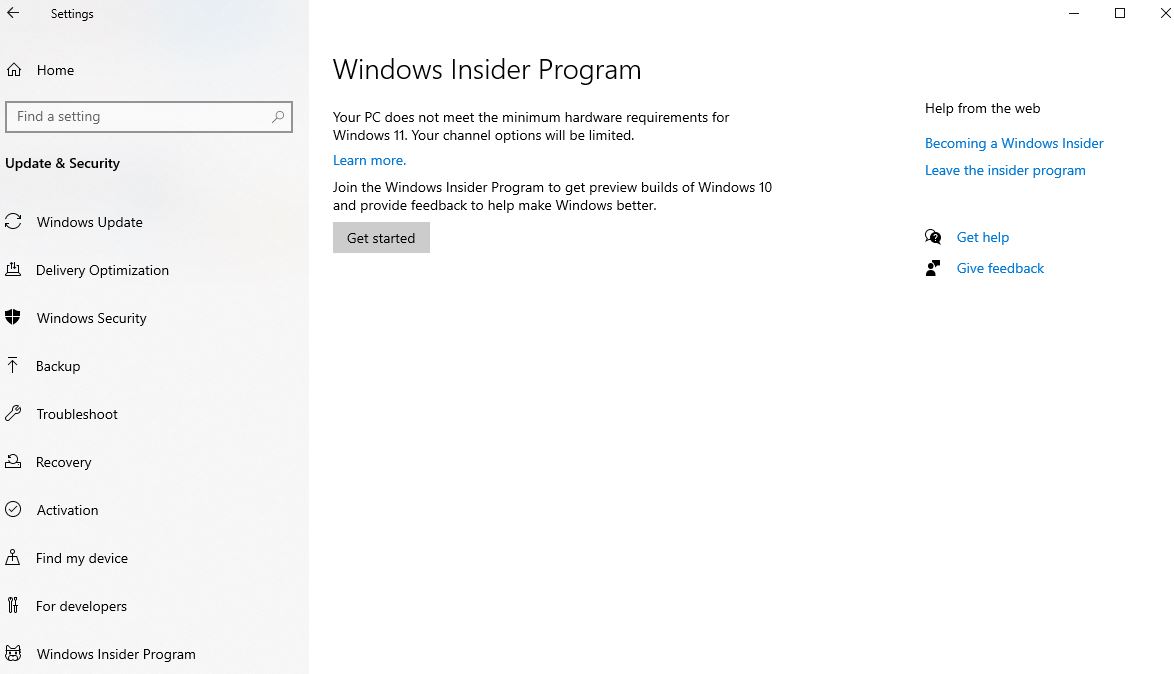This screenshot has width=1174, height=674.
Task: Click the Windows Security shield icon
Action: 13,318
